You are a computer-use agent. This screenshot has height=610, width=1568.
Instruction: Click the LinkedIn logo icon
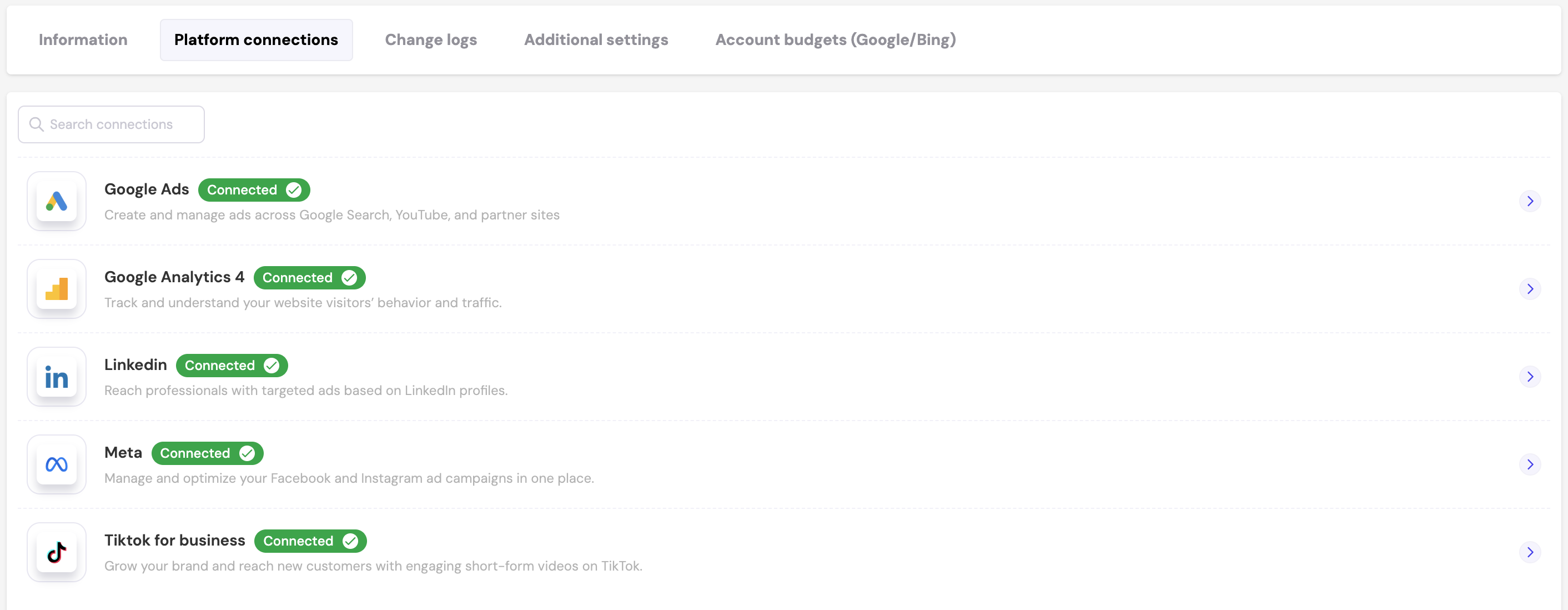pos(57,377)
